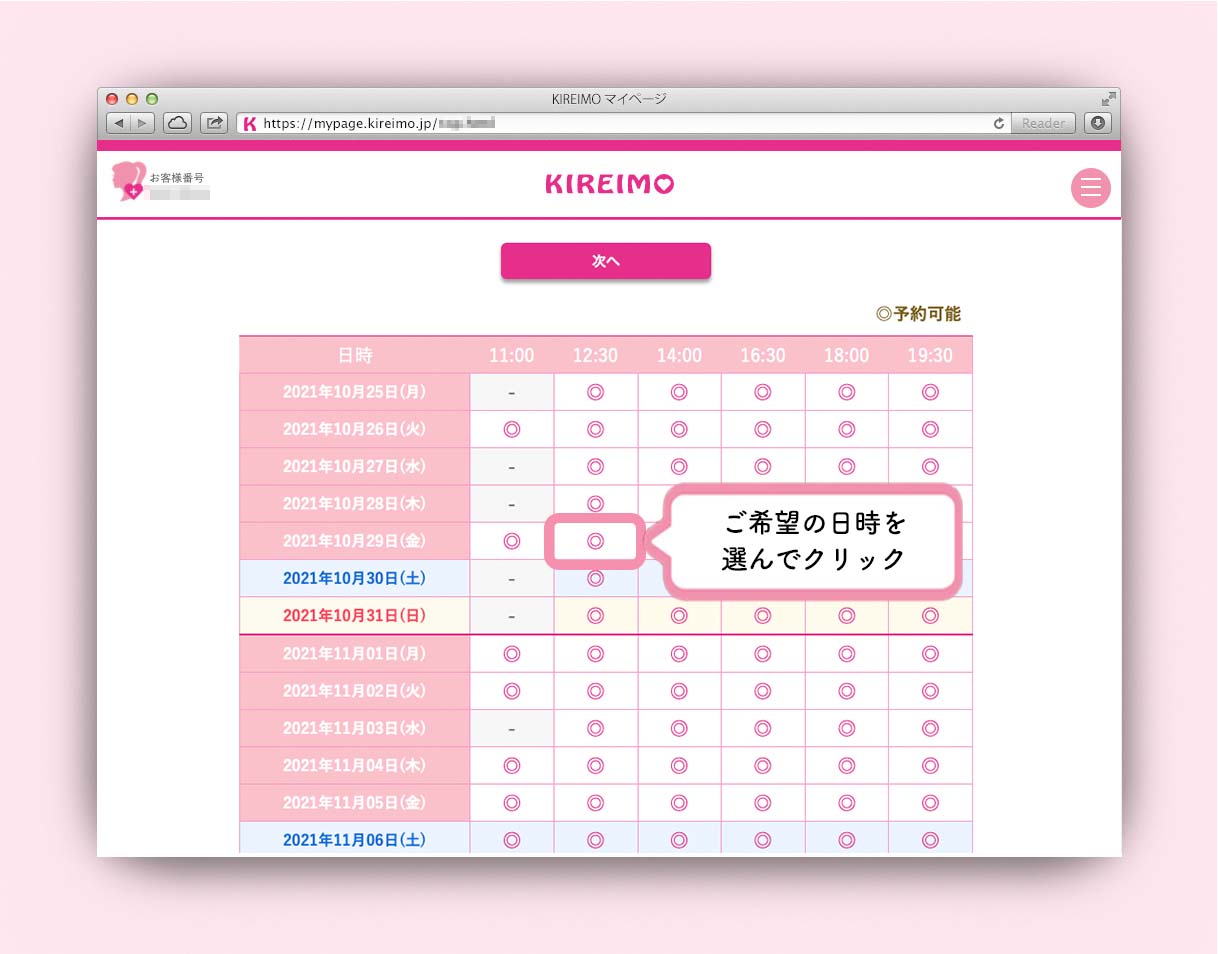Focus the mypage.kireimo.jp address field

pyautogui.click(x=624, y=124)
